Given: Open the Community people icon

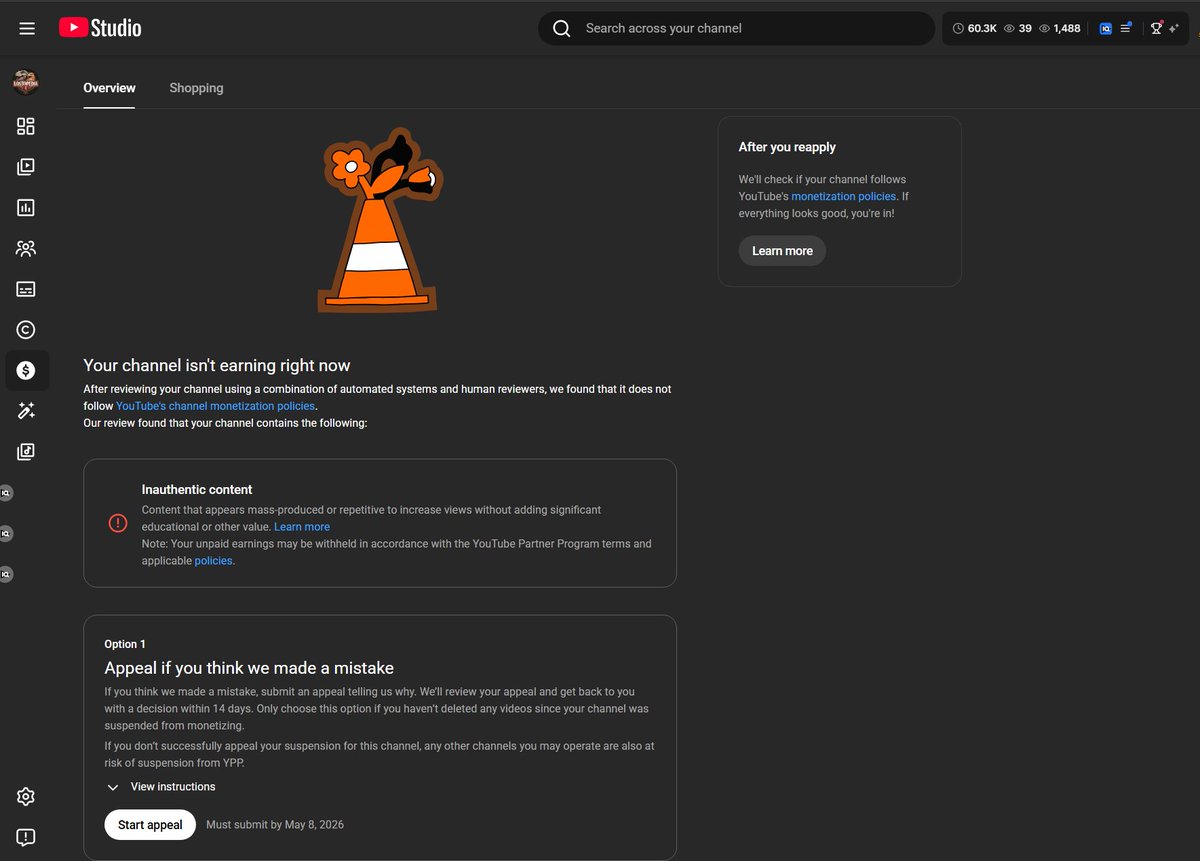Looking at the screenshot, I should pos(26,248).
